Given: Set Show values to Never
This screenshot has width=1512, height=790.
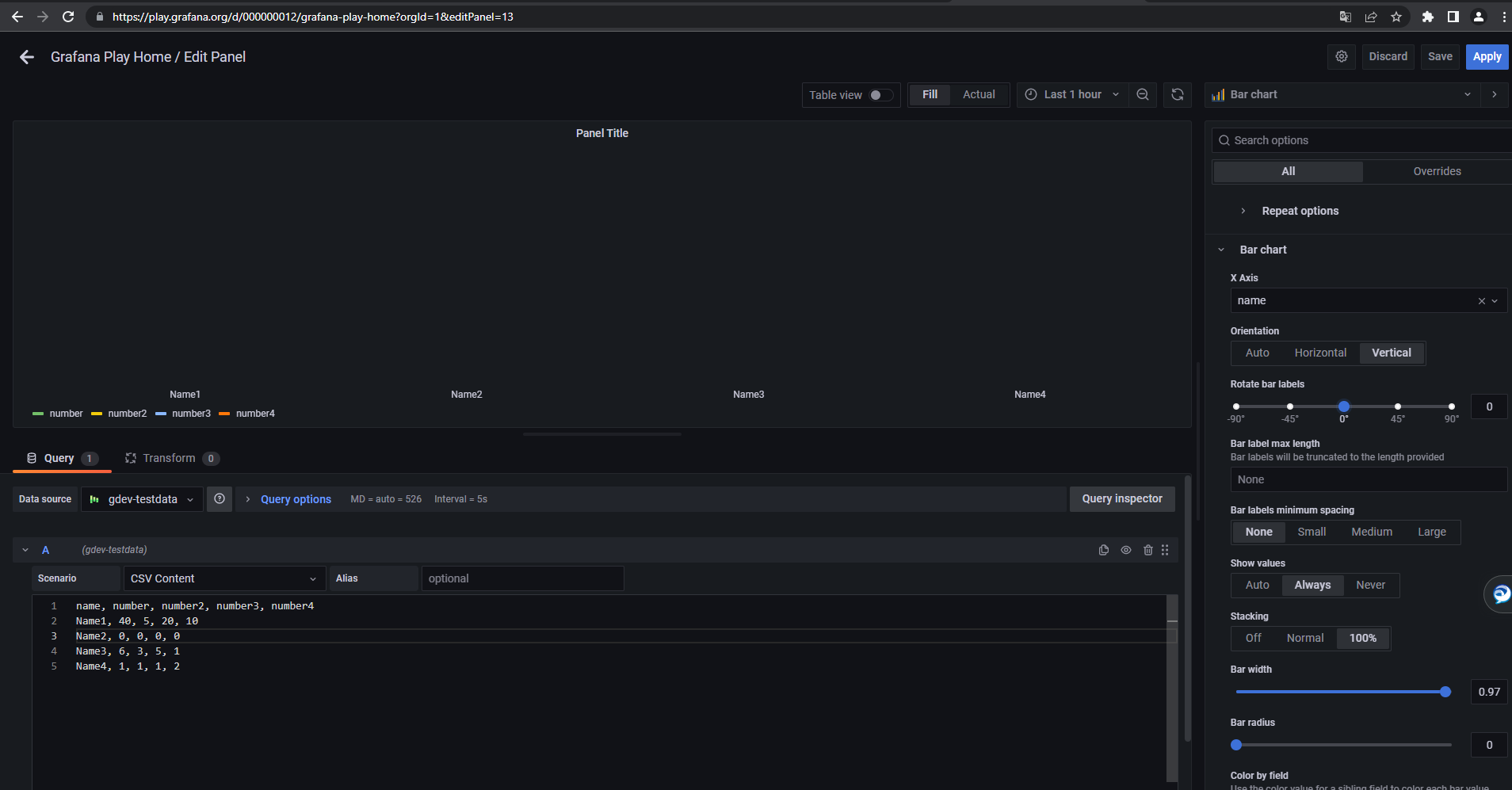Looking at the screenshot, I should tap(1370, 586).
